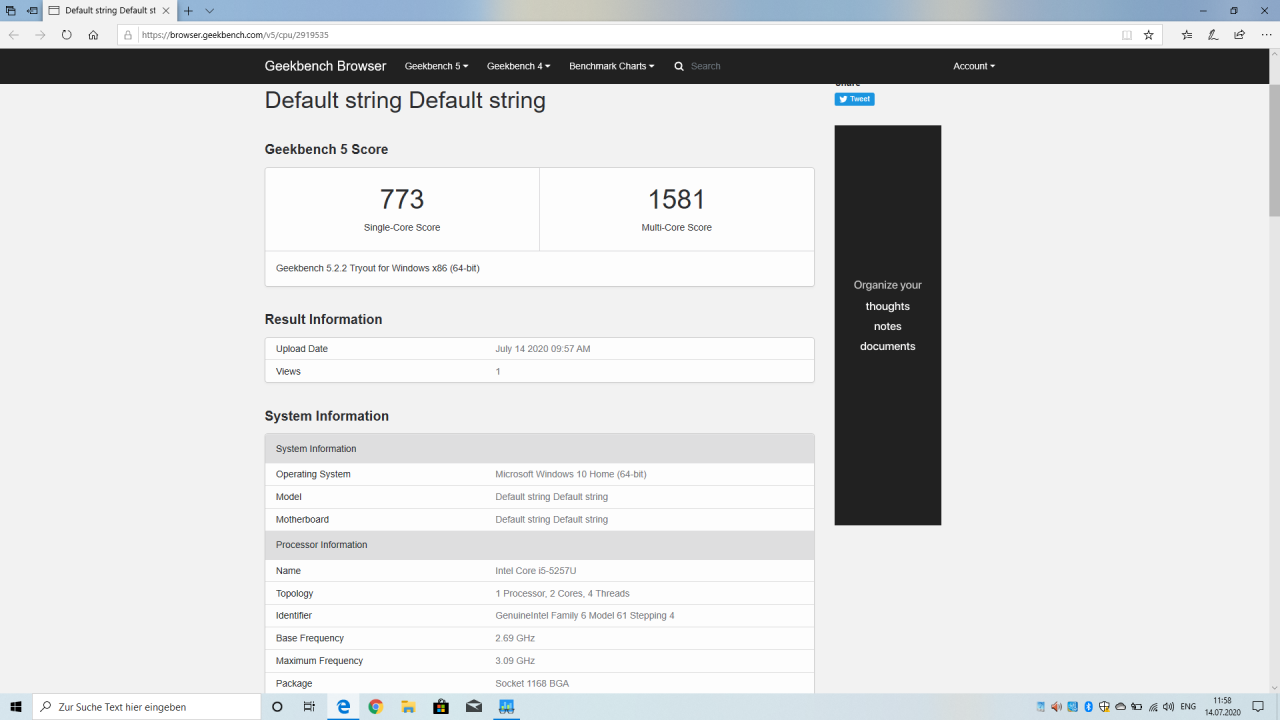
Task: Open a new tab with the plus
Action: (x=188, y=10)
